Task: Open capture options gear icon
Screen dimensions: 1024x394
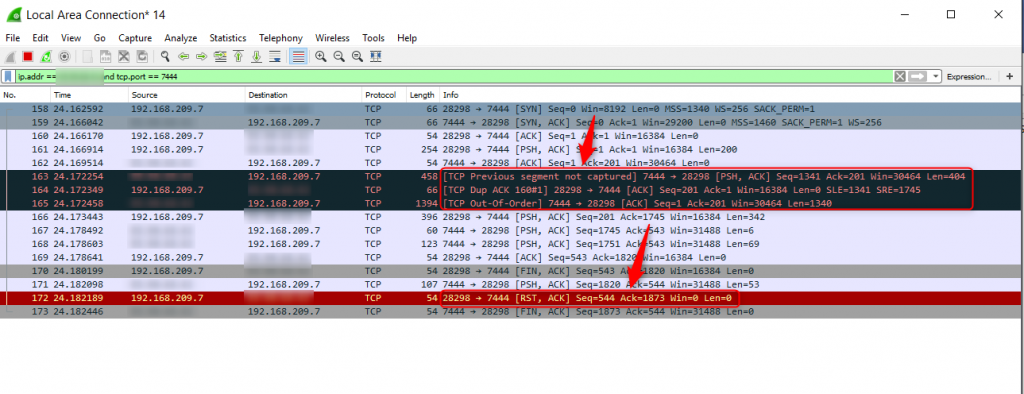Action: (x=64, y=57)
